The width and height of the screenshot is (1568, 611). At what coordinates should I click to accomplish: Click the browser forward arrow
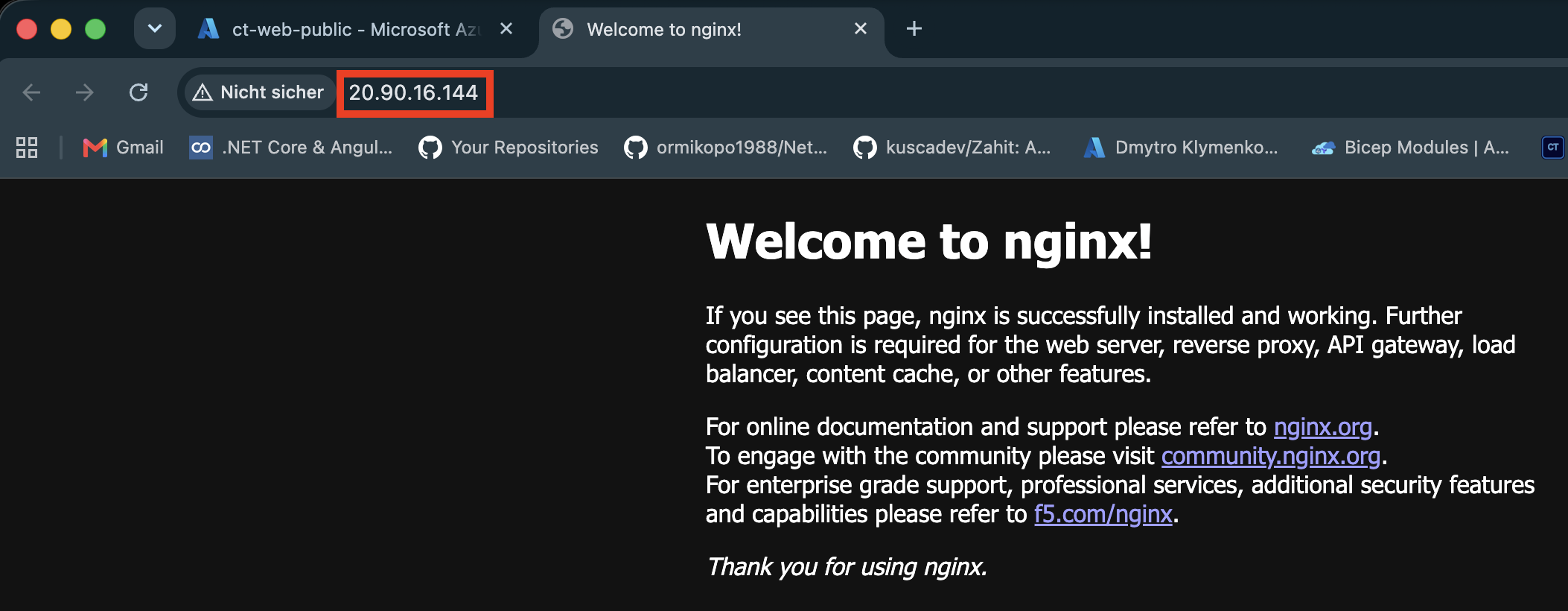click(x=85, y=92)
